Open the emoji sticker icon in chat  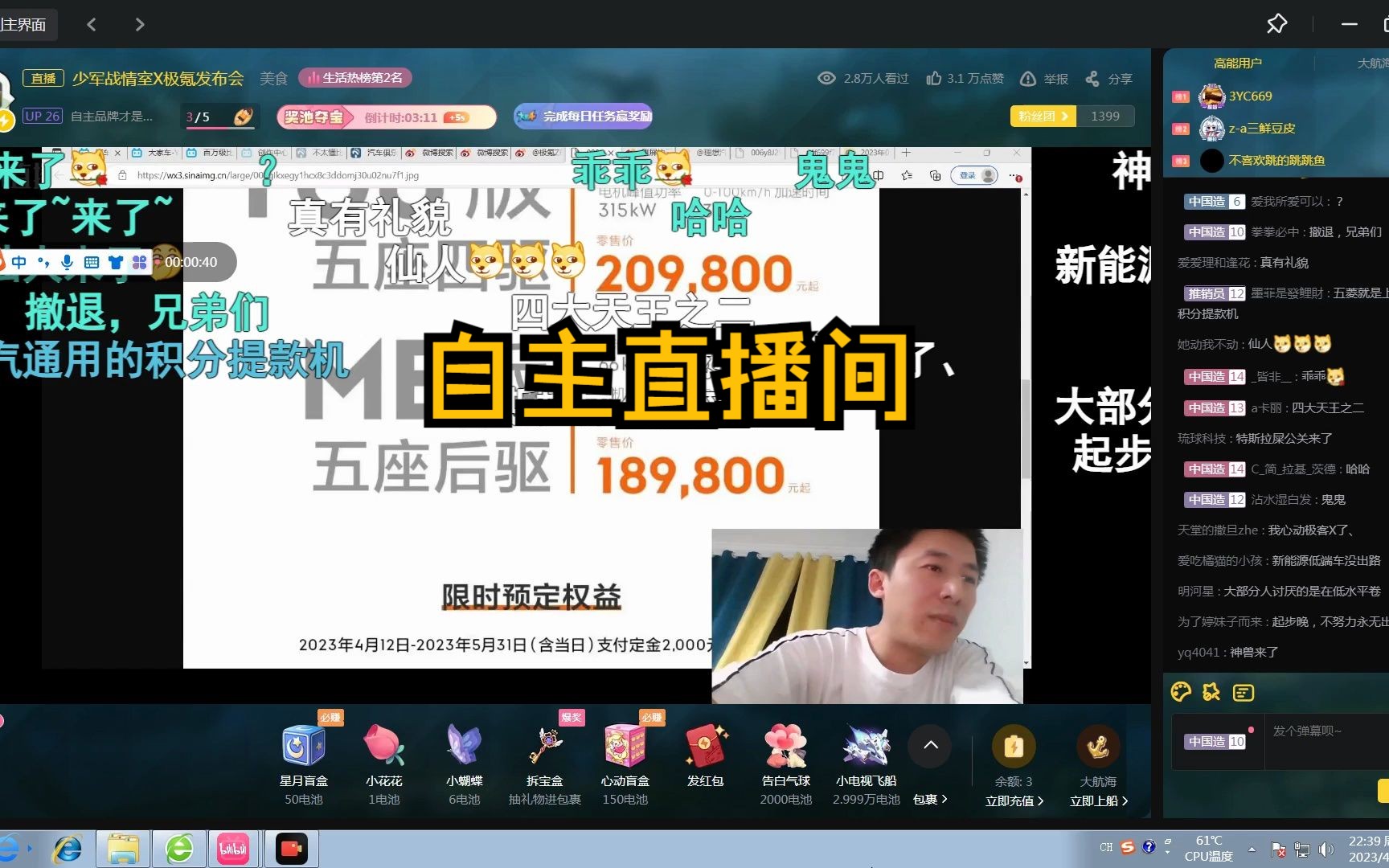coord(1211,692)
